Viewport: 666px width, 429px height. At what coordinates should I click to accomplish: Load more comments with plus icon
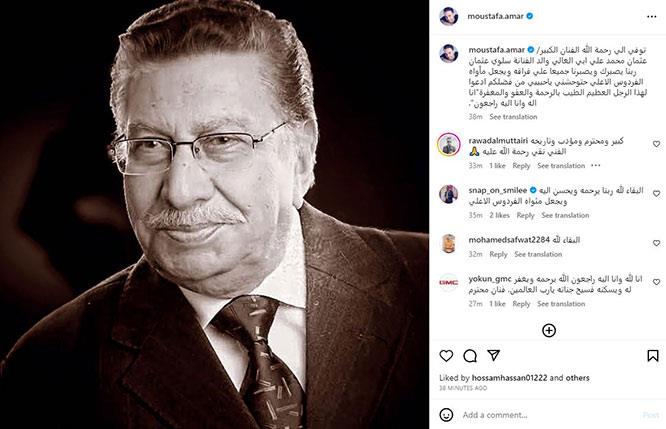pos(549,330)
